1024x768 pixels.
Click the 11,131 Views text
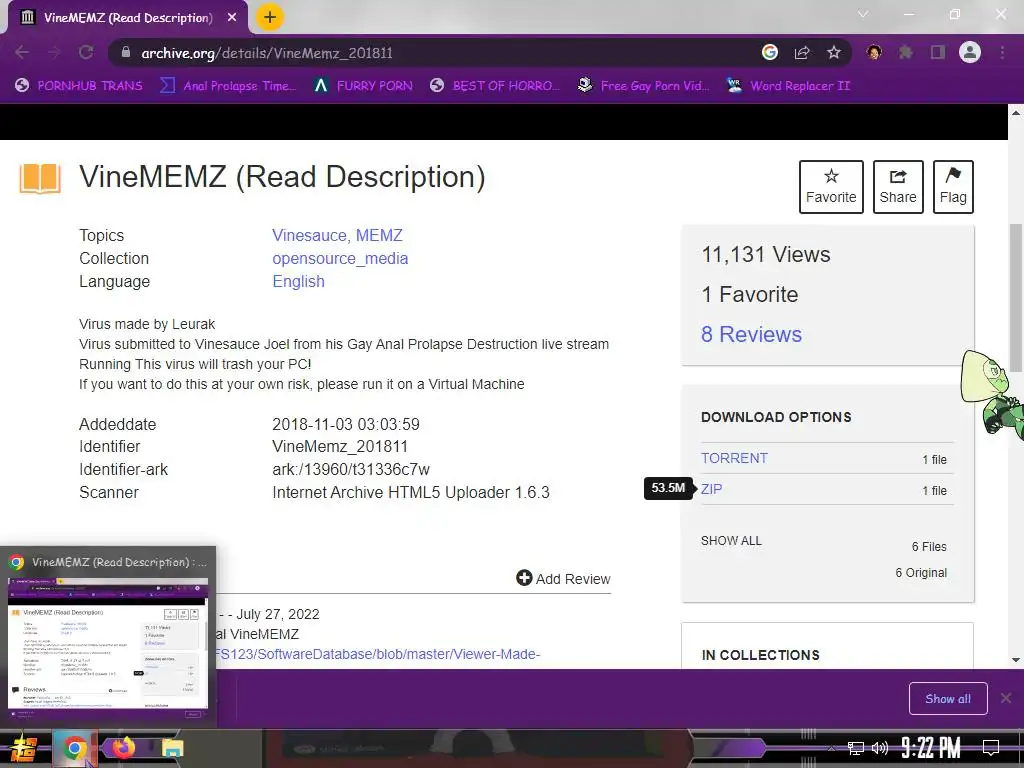pyautogui.click(x=766, y=255)
